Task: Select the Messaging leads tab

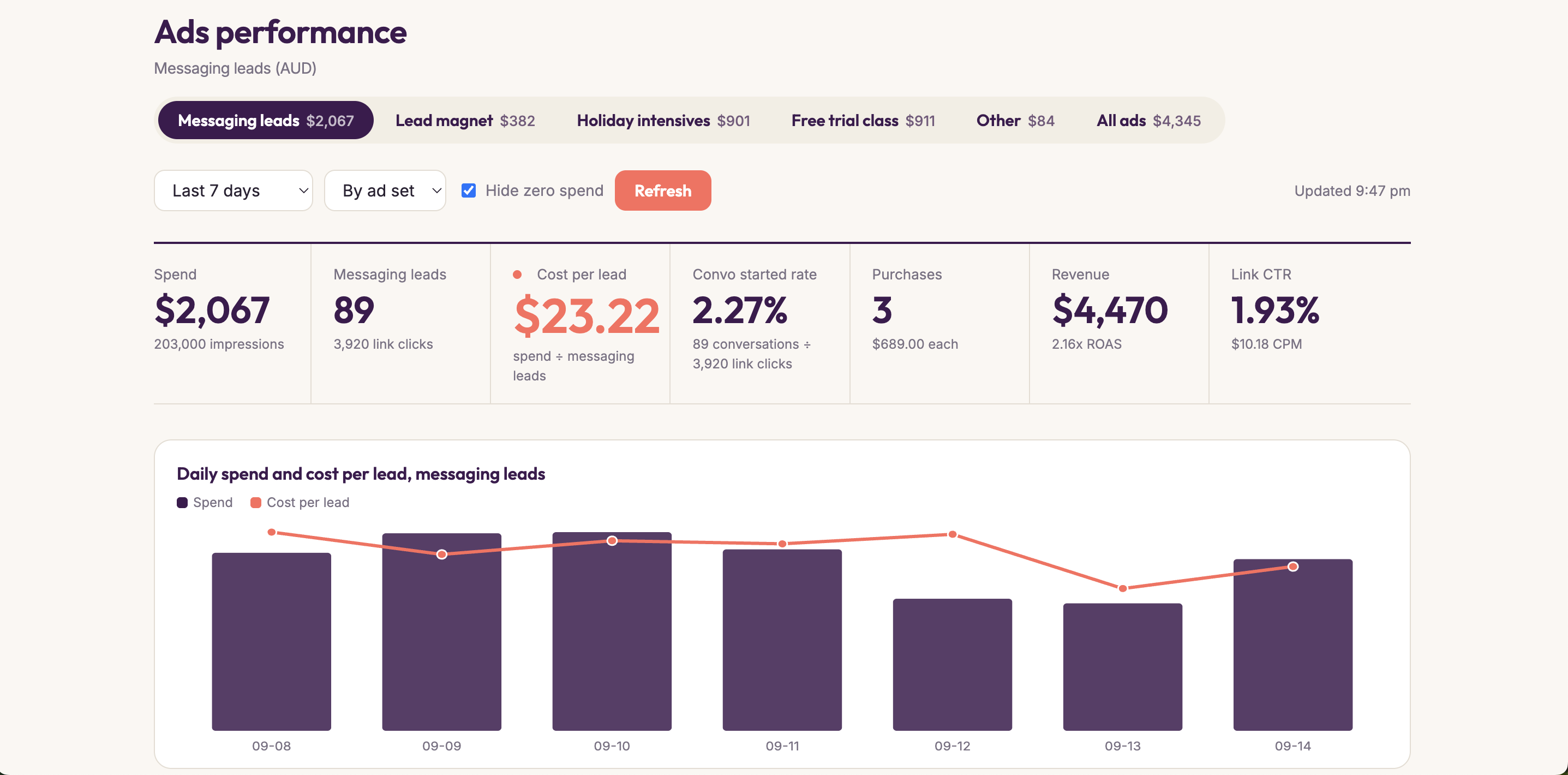Action: (265, 121)
